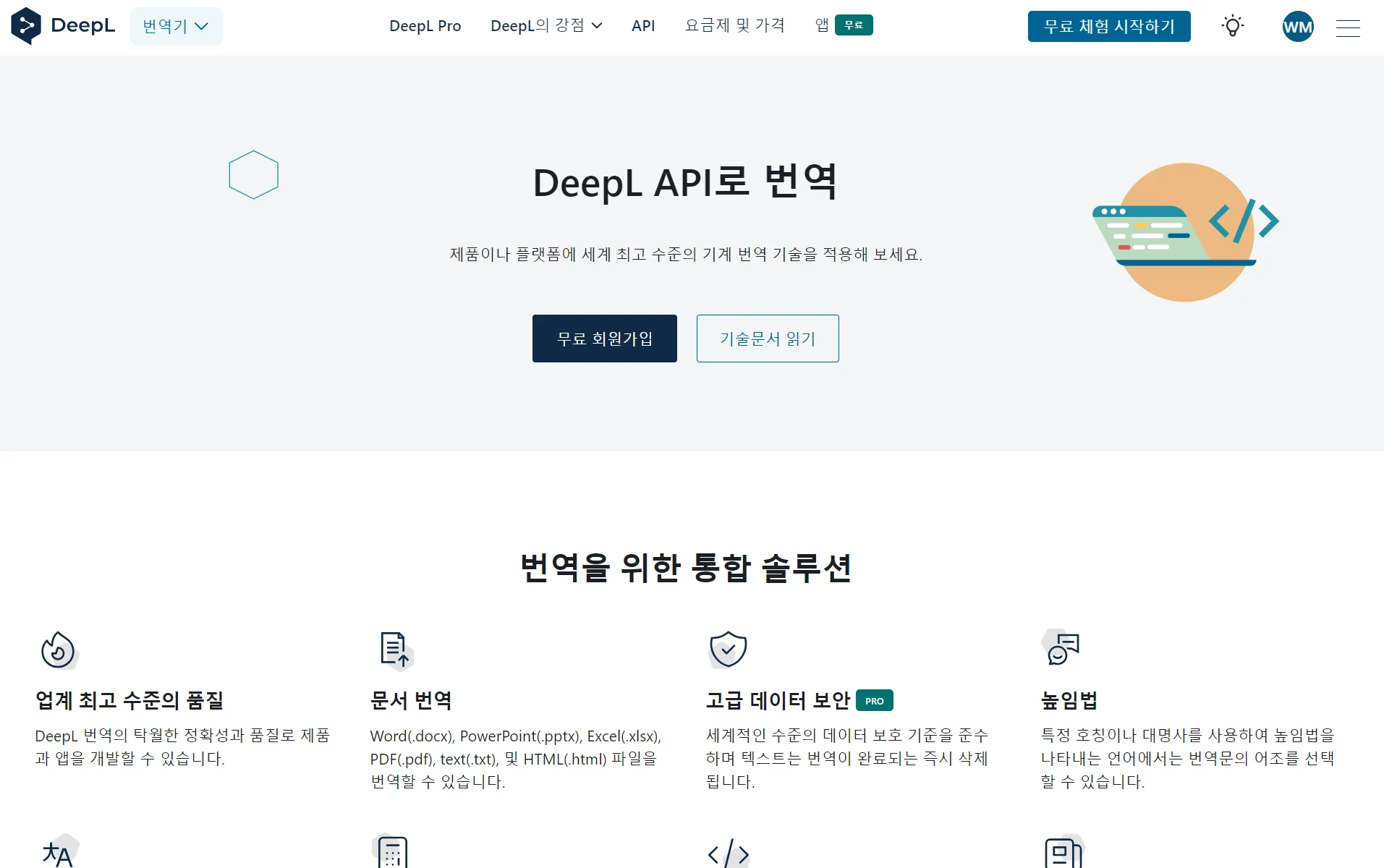Expand the 번역기 dropdown
Screen dimensions: 1384x868
click(x=176, y=26)
